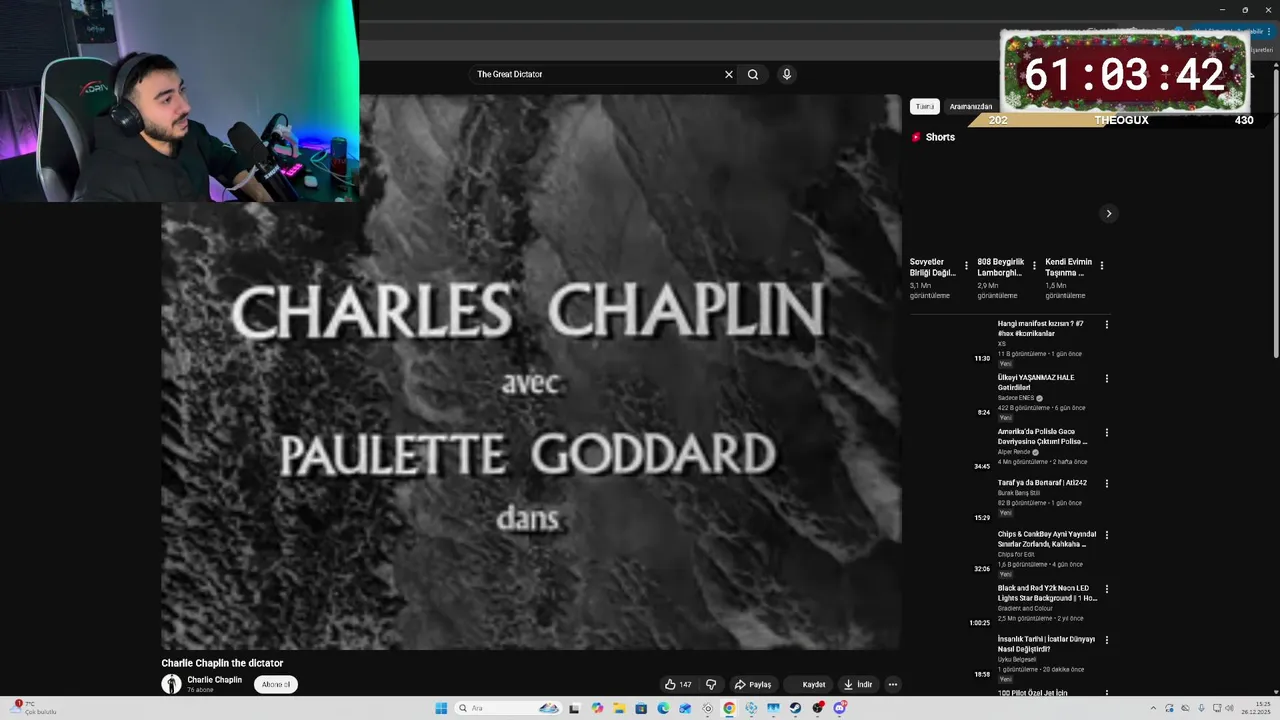
Task: Open video 'Ülkeyi YAŞANMAZ HALE Getirdiler!'
Action: pyautogui.click(x=1036, y=383)
